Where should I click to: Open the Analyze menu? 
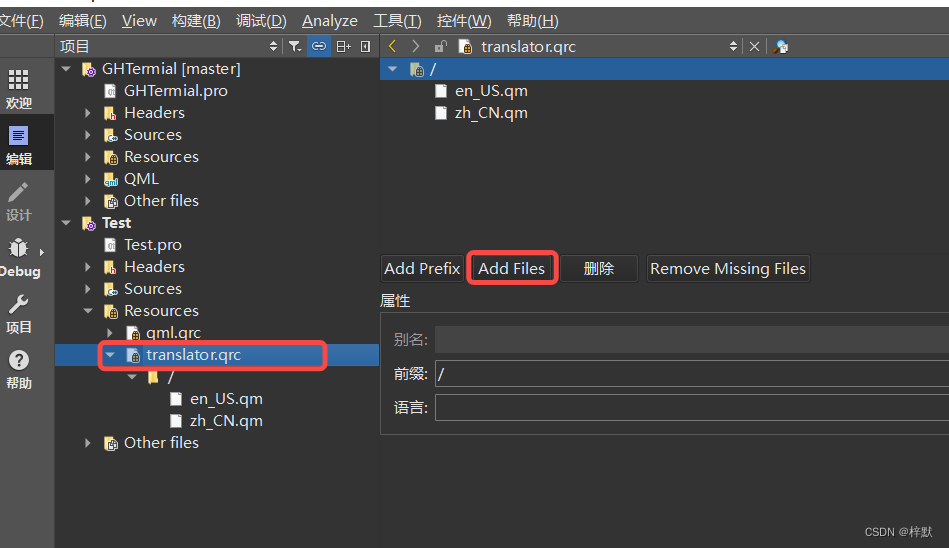pos(330,21)
